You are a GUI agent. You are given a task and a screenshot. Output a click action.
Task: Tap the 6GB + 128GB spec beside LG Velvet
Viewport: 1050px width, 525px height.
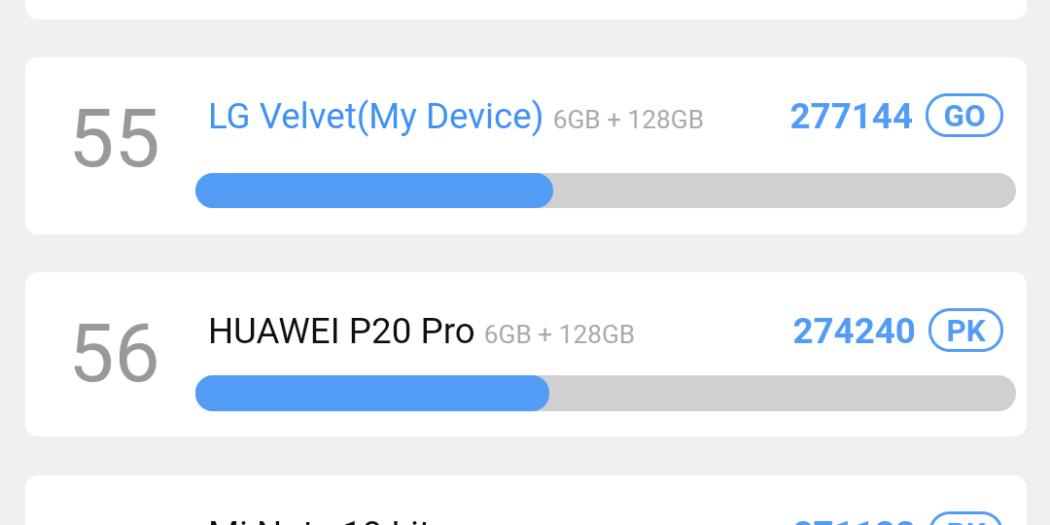pyautogui.click(x=628, y=121)
